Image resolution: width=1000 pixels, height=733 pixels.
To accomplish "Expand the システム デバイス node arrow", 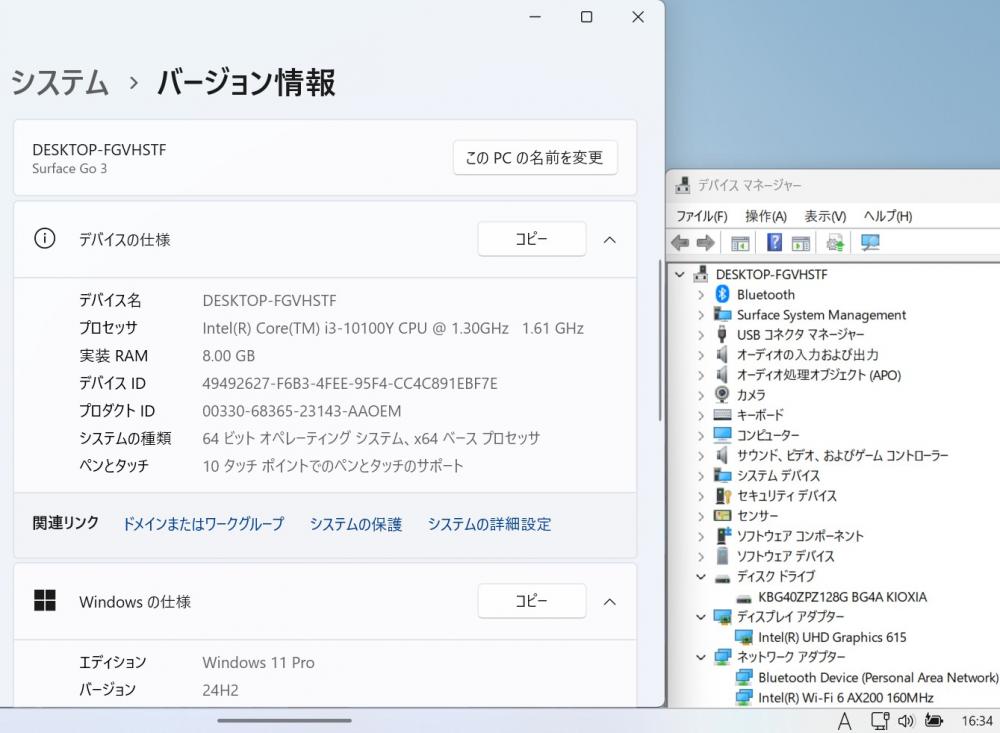I will (x=701, y=476).
